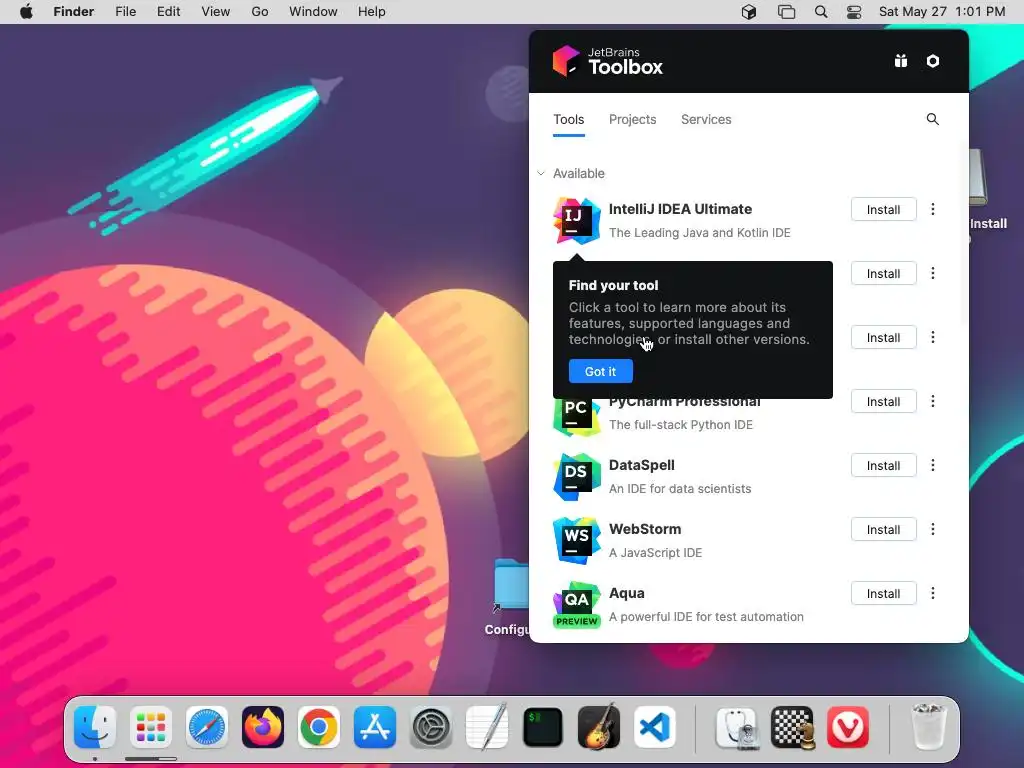
Task: Collapse the Available tools section
Action: (x=541, y=174)
